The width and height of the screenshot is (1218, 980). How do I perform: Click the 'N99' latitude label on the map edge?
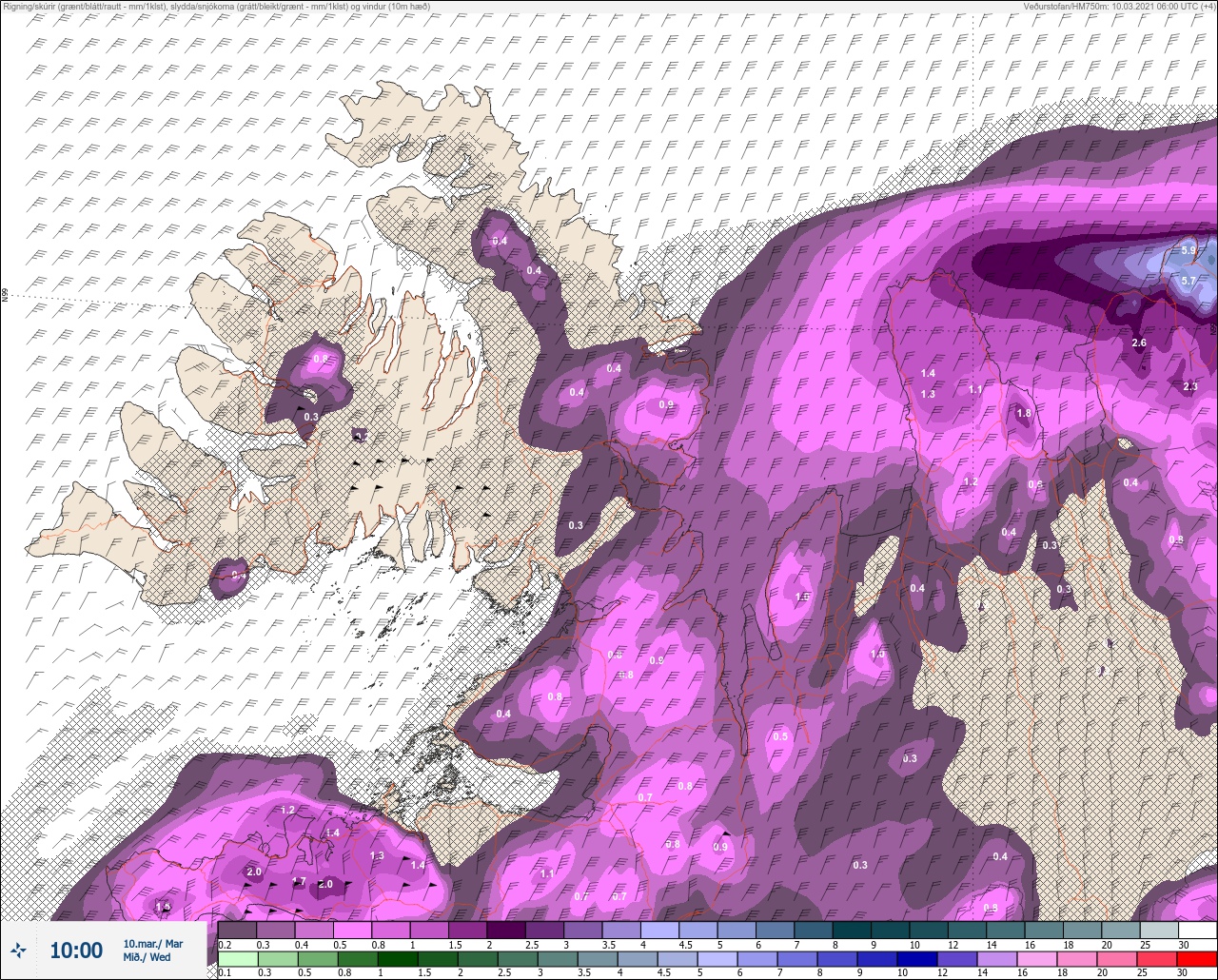point(5,296)
